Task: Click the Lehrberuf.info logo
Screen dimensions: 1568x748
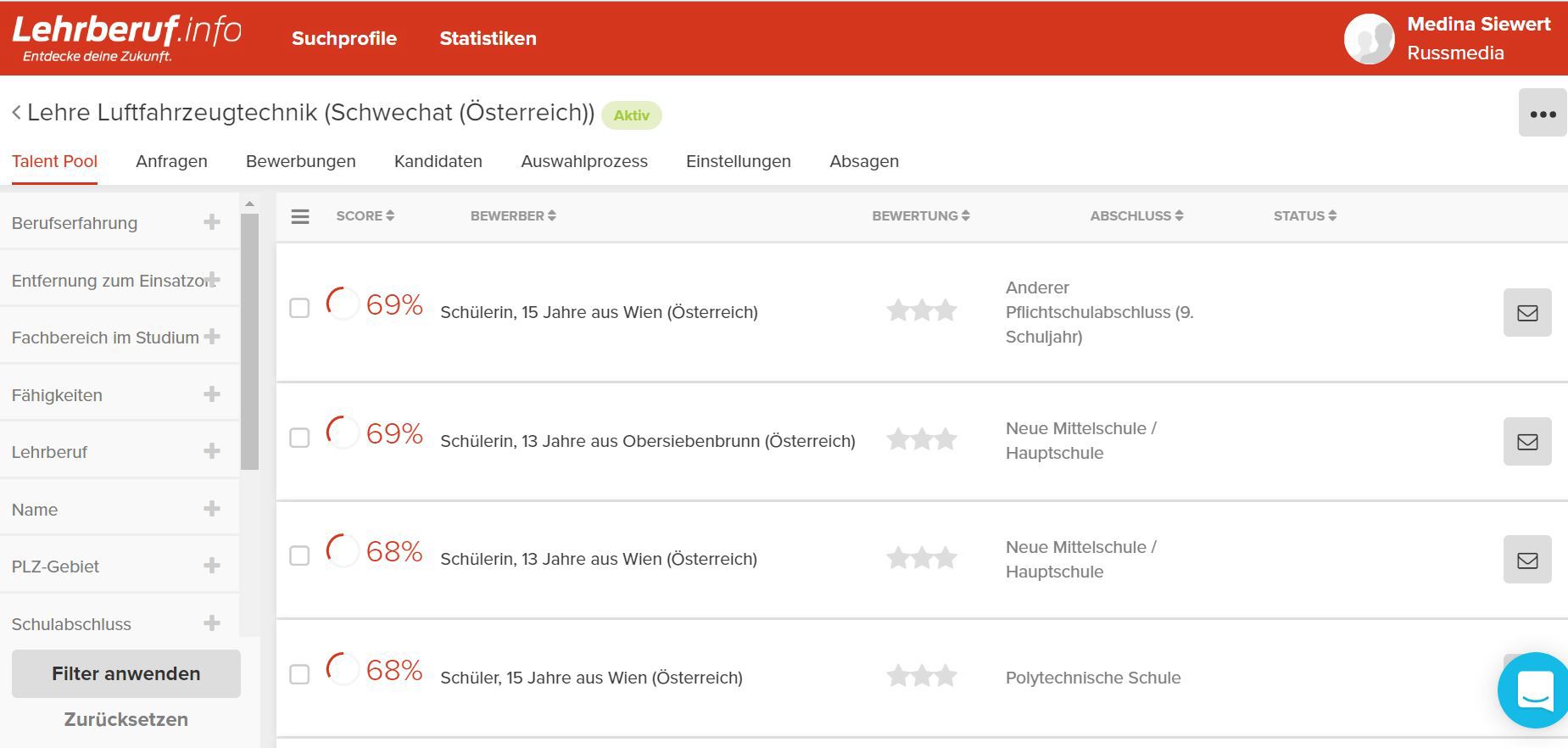Action: coord(126,38)
